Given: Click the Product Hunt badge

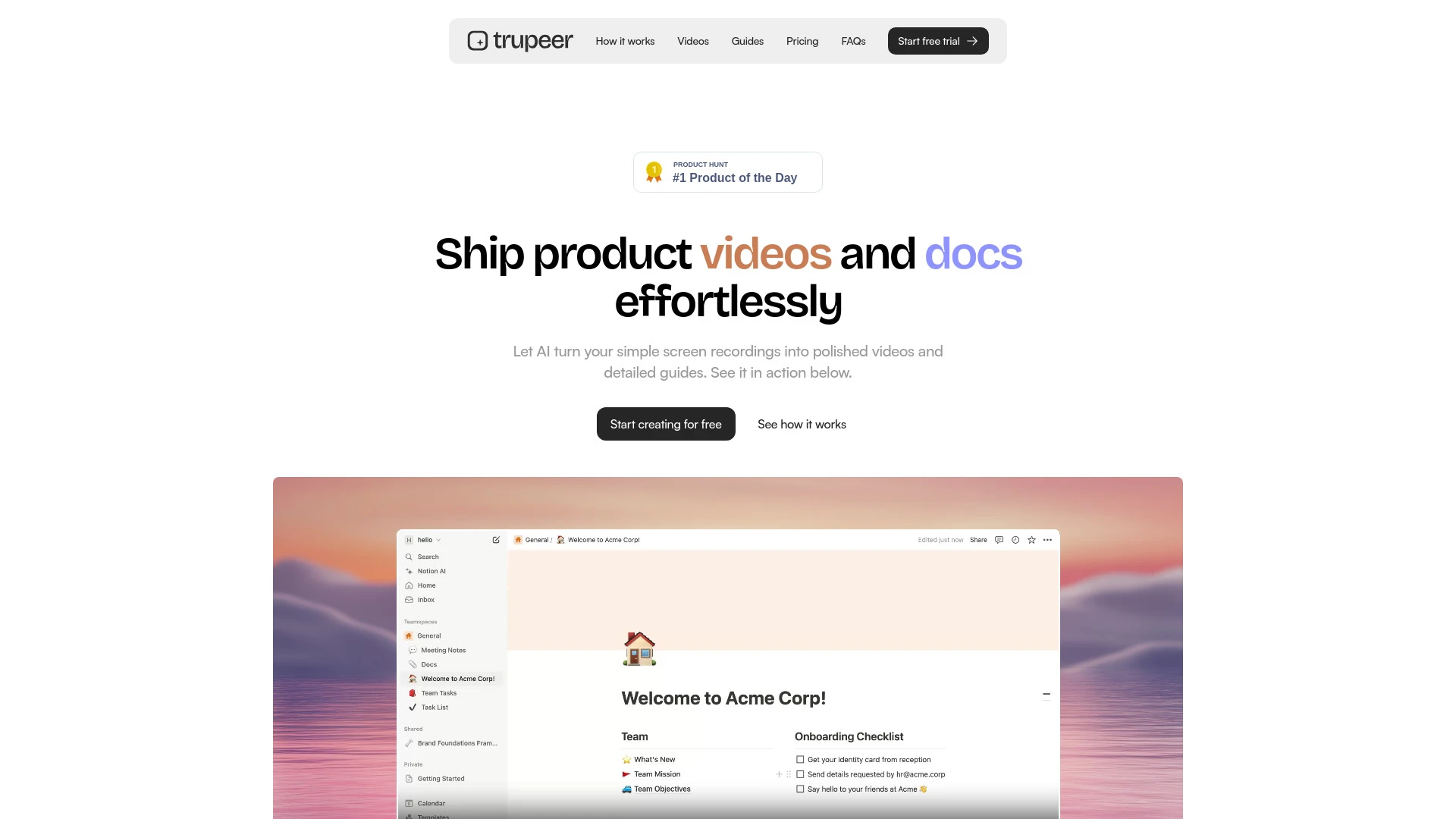Looking at the screenshot, I should [x=728, y=172].
